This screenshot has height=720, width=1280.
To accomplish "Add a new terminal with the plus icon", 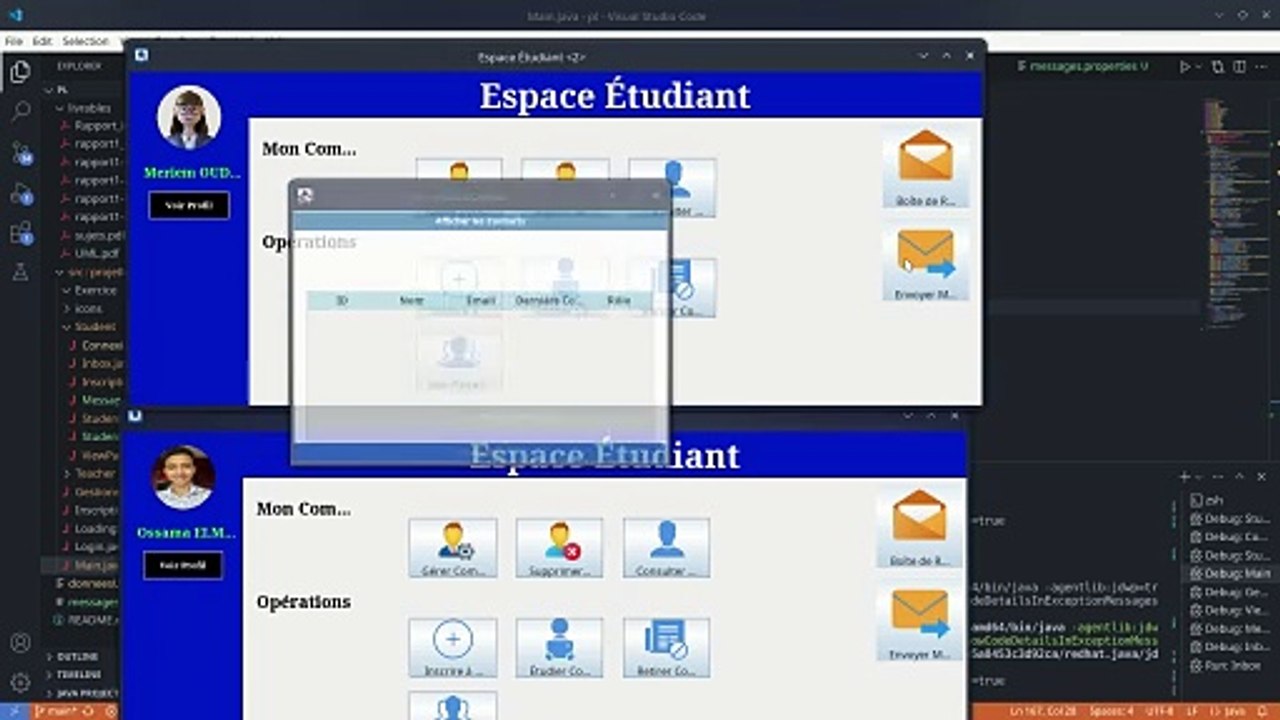I will tap(1185, 477).
